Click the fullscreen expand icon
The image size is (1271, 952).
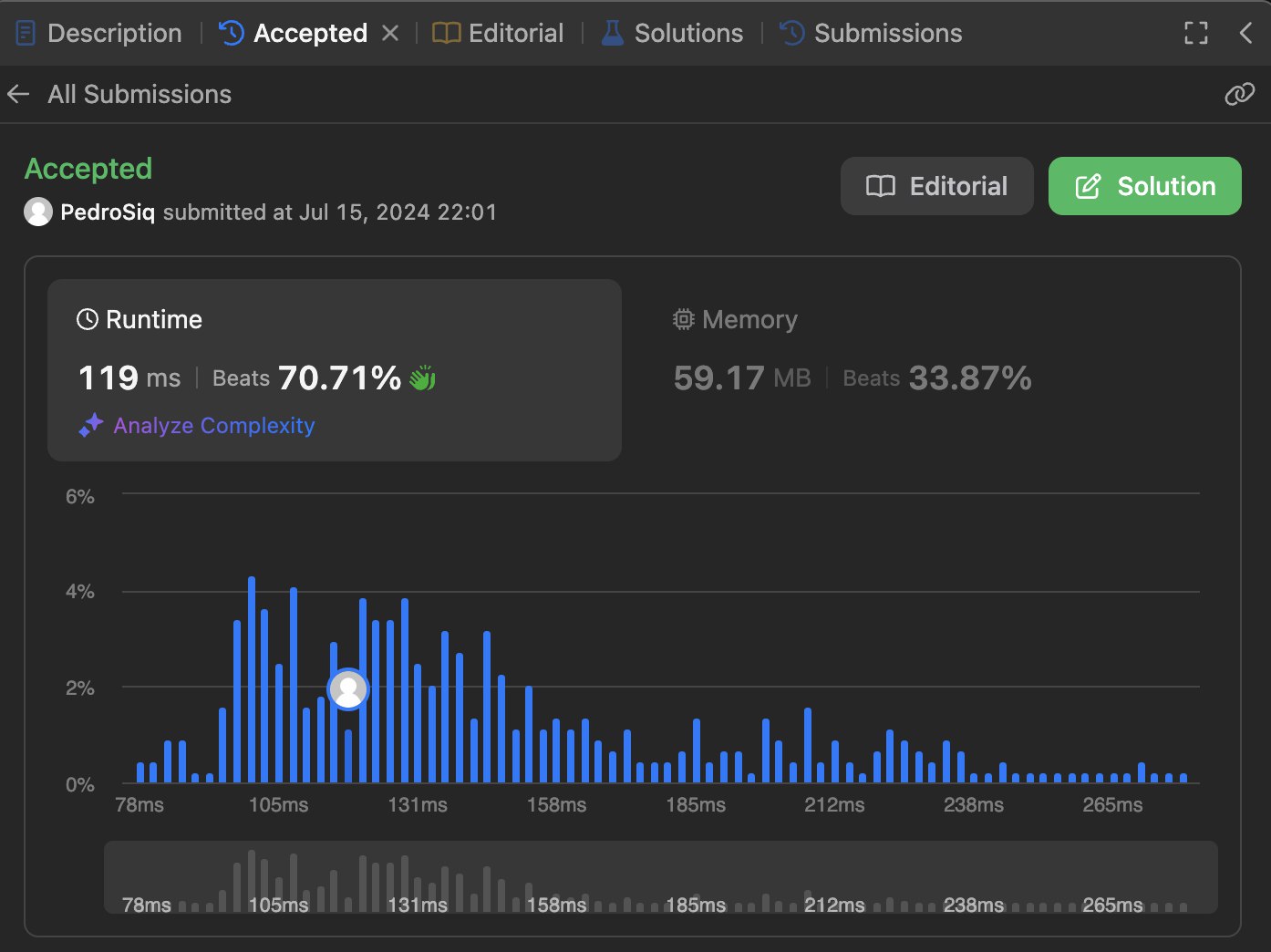click(1196, 33)
